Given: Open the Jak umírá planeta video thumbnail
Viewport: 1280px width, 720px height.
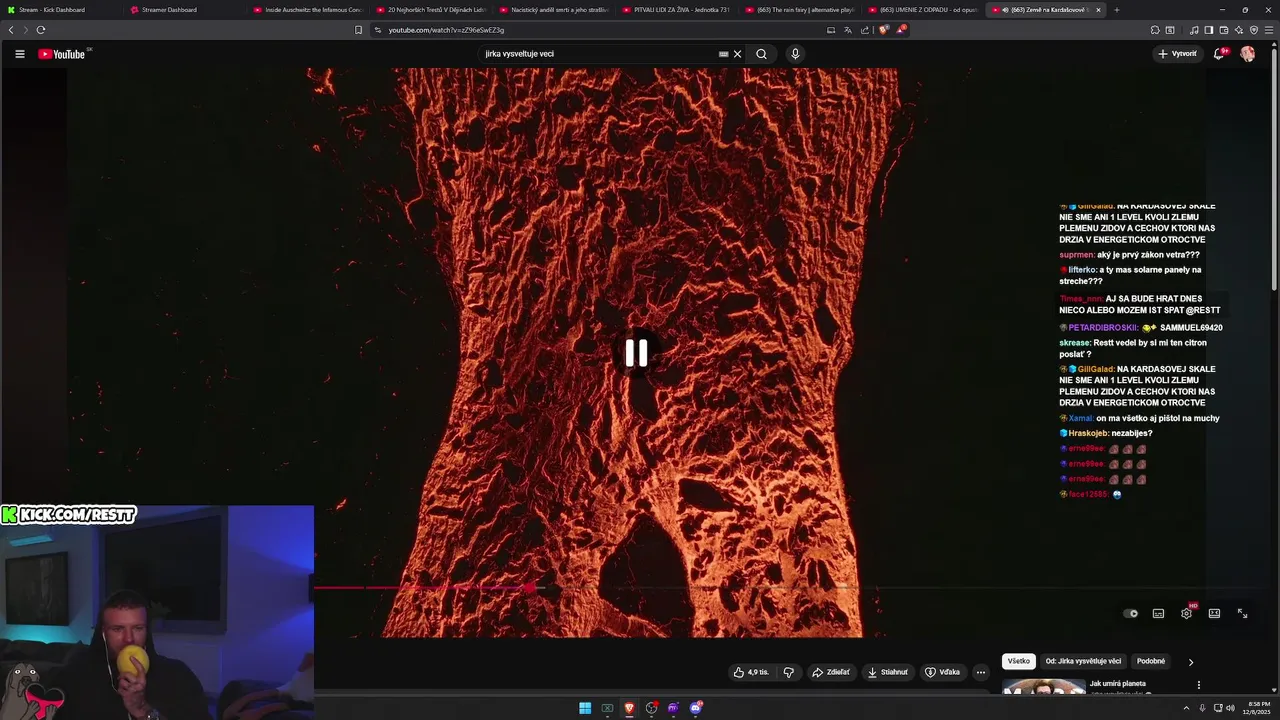Looking at the screenshot, I should (1044, 686).
